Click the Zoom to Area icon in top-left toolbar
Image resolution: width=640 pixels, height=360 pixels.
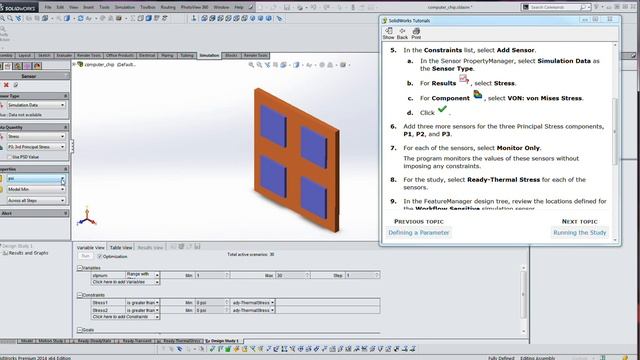click(x=10, y=18)
